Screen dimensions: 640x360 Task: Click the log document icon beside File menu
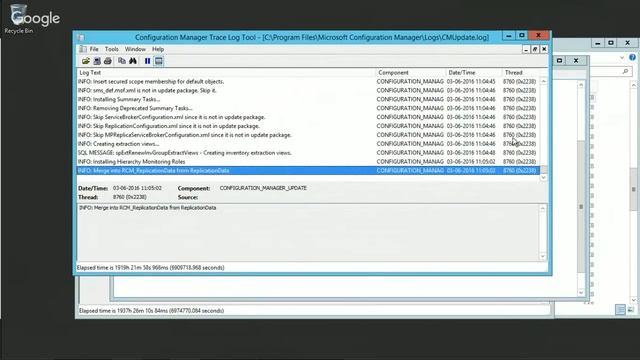click(x=83, y=49)
